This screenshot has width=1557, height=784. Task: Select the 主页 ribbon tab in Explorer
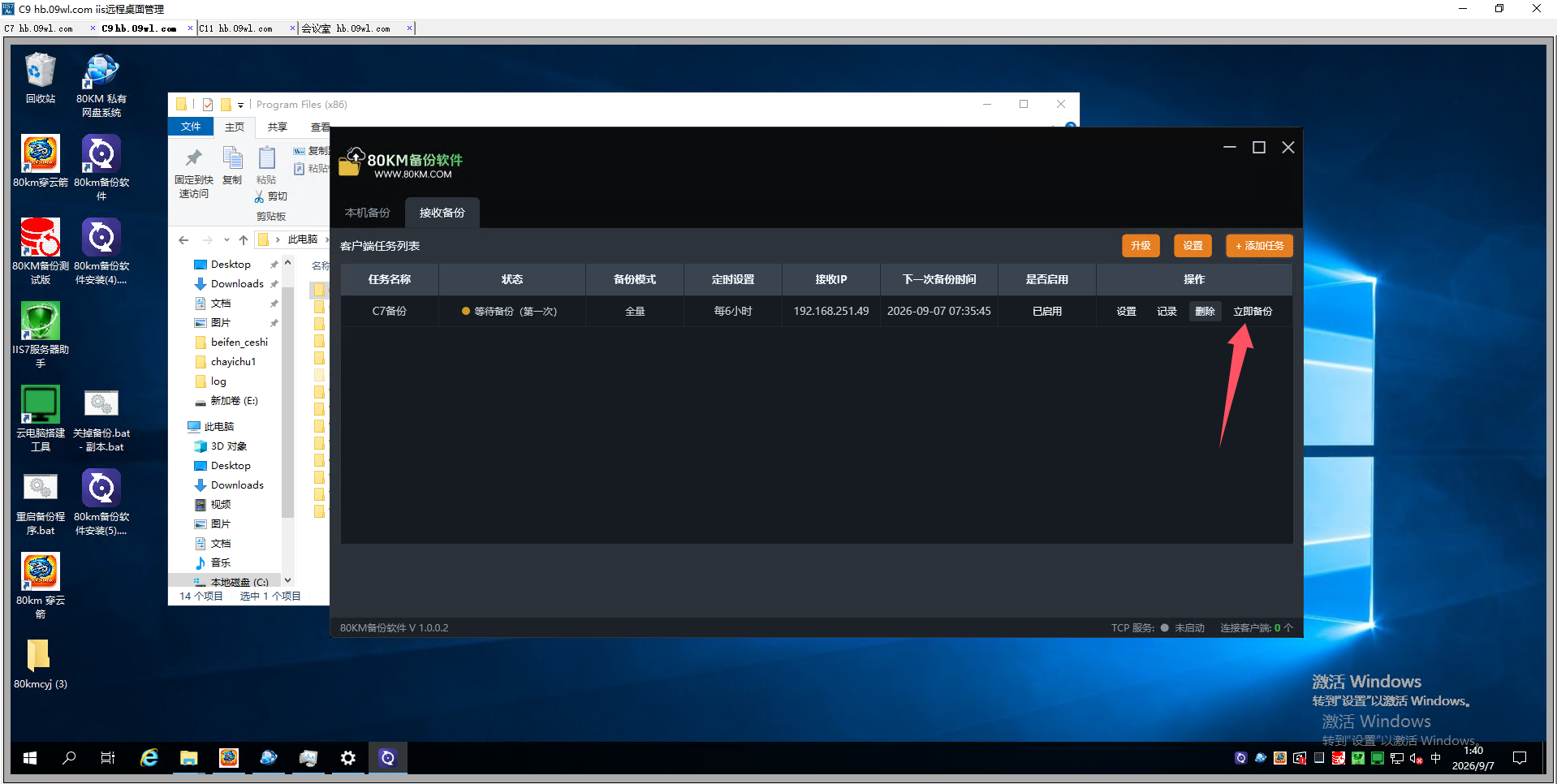point(235,127)
